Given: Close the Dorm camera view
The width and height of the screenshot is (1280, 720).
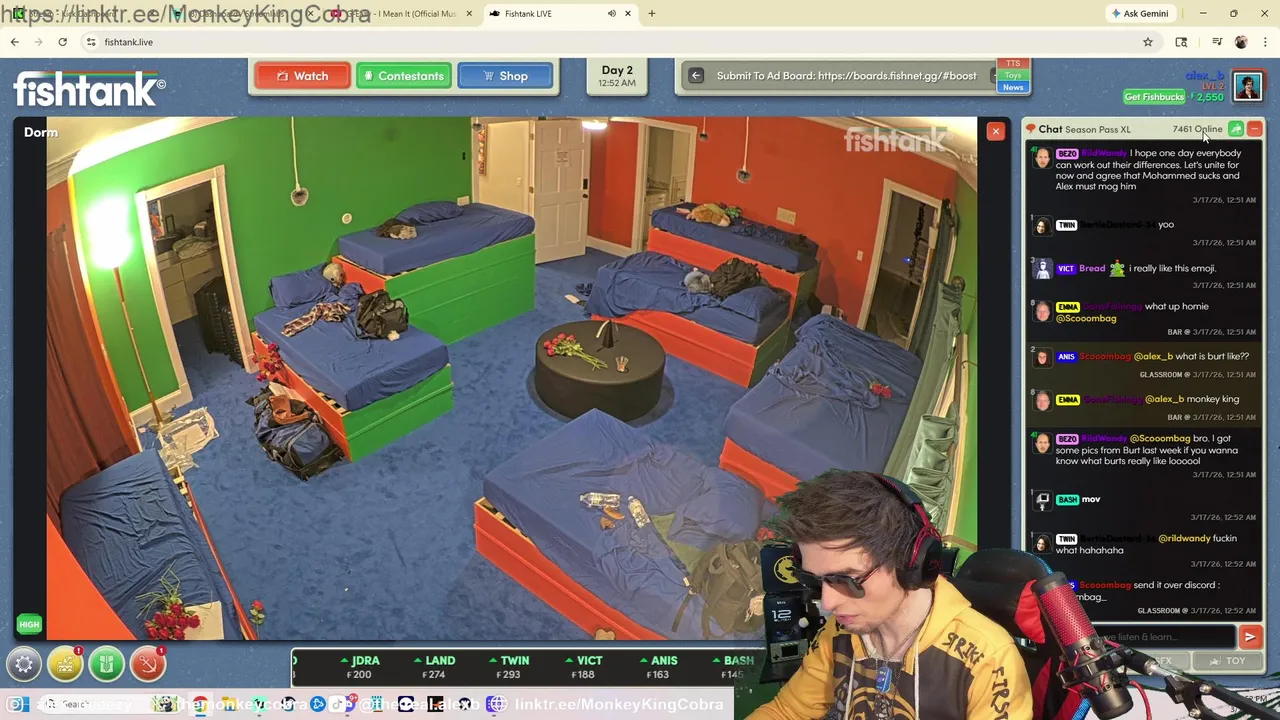Looking at the screenshot, I should pyautogui.click(x=995, y=132).
